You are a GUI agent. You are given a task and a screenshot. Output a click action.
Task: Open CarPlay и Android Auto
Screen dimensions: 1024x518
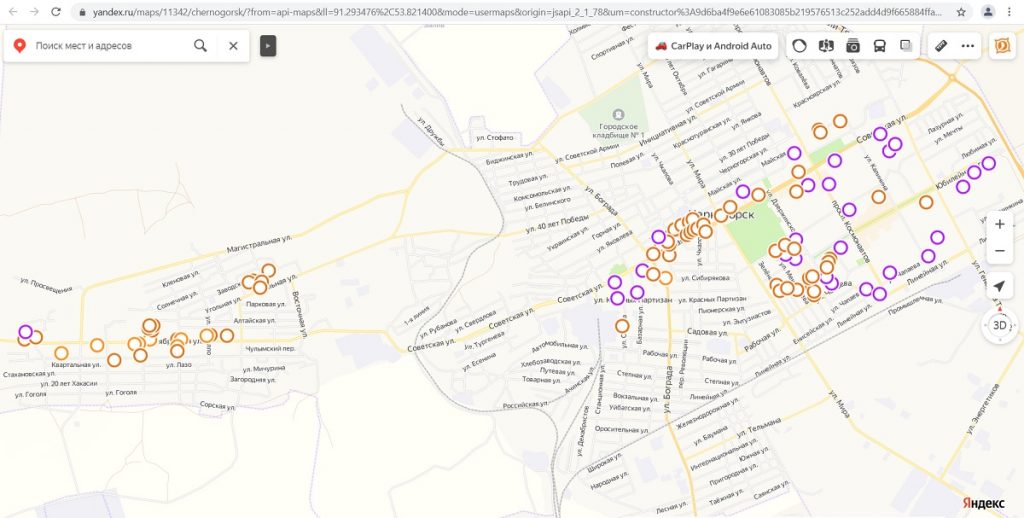714,46
